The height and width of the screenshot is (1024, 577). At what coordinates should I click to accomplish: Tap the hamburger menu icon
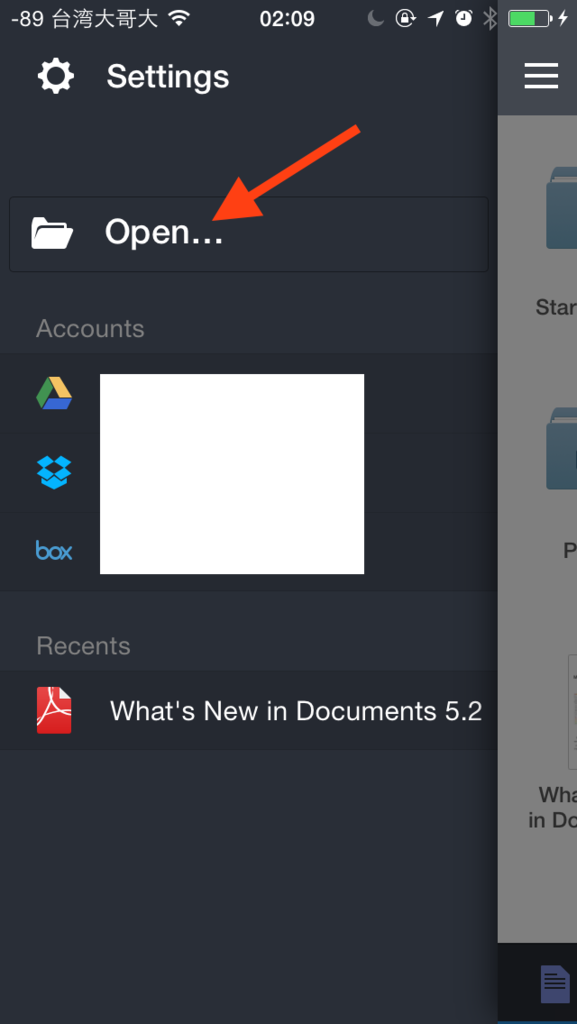(x=541, y=76)
